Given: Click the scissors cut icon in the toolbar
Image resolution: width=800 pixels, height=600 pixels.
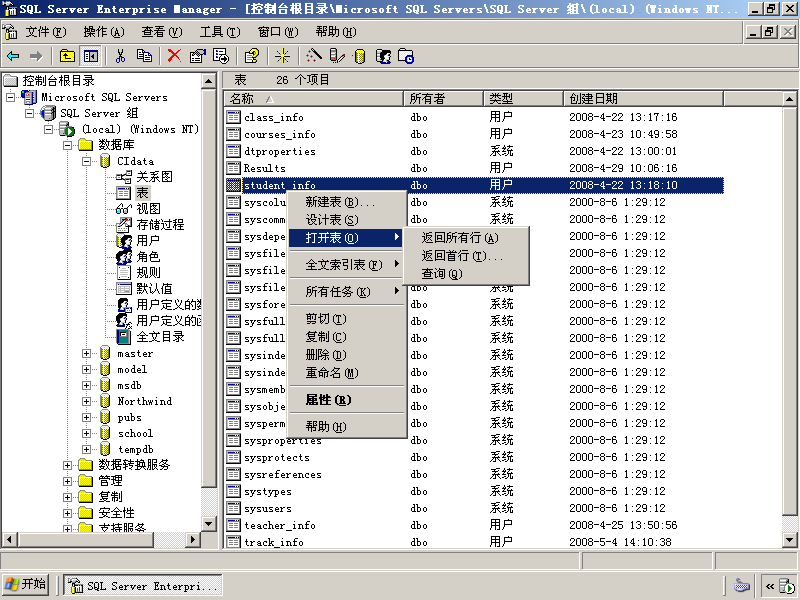Looking at the screenshot, I should coord(120,56).
